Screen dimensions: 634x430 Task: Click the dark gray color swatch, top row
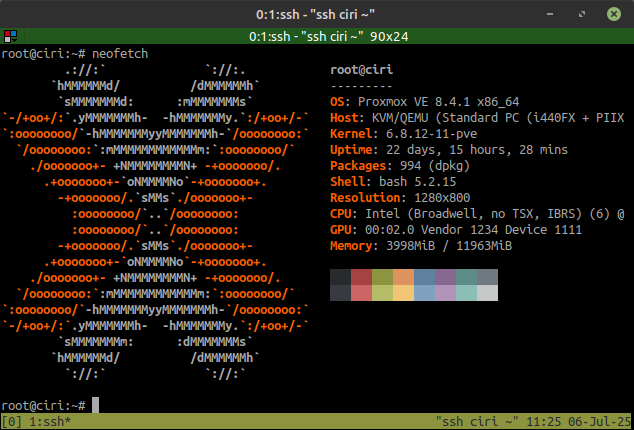tap(340, 277)
